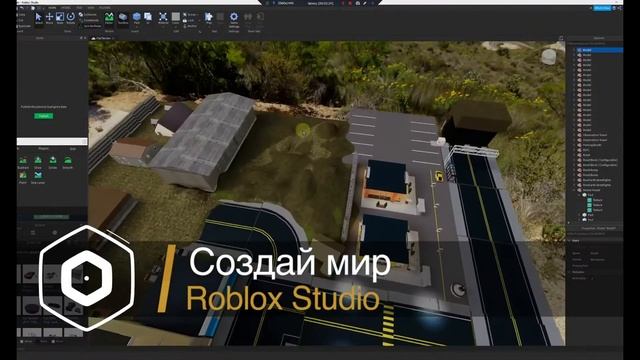Close the Terrain Editor panel
Image resolution: width=640 pixels, height=360 pixels.
coord(85,38)
